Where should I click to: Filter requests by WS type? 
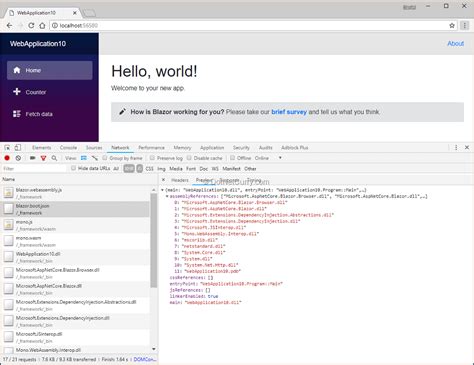pos(215,169)
